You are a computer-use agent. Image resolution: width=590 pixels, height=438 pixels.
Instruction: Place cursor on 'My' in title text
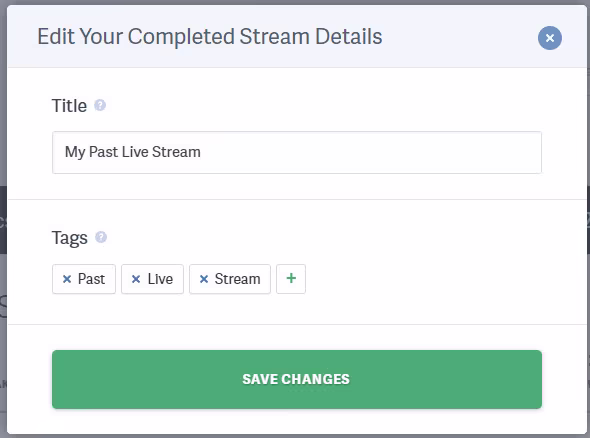(75, 152)
